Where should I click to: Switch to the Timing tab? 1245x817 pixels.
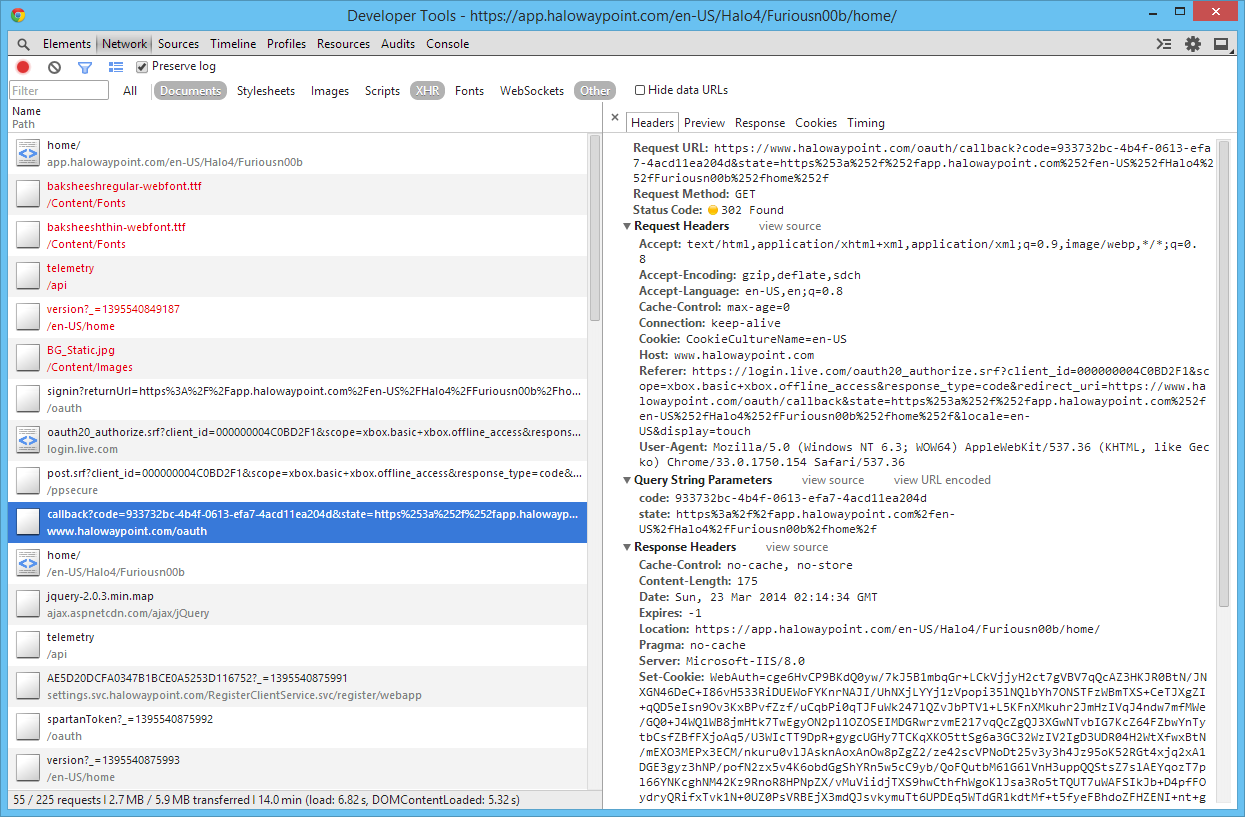866,123
